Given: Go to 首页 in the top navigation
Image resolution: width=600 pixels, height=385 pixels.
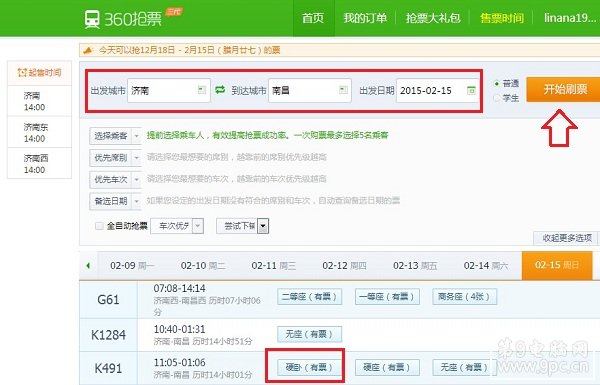Looking at the screenshot, I should click(313, 18).
